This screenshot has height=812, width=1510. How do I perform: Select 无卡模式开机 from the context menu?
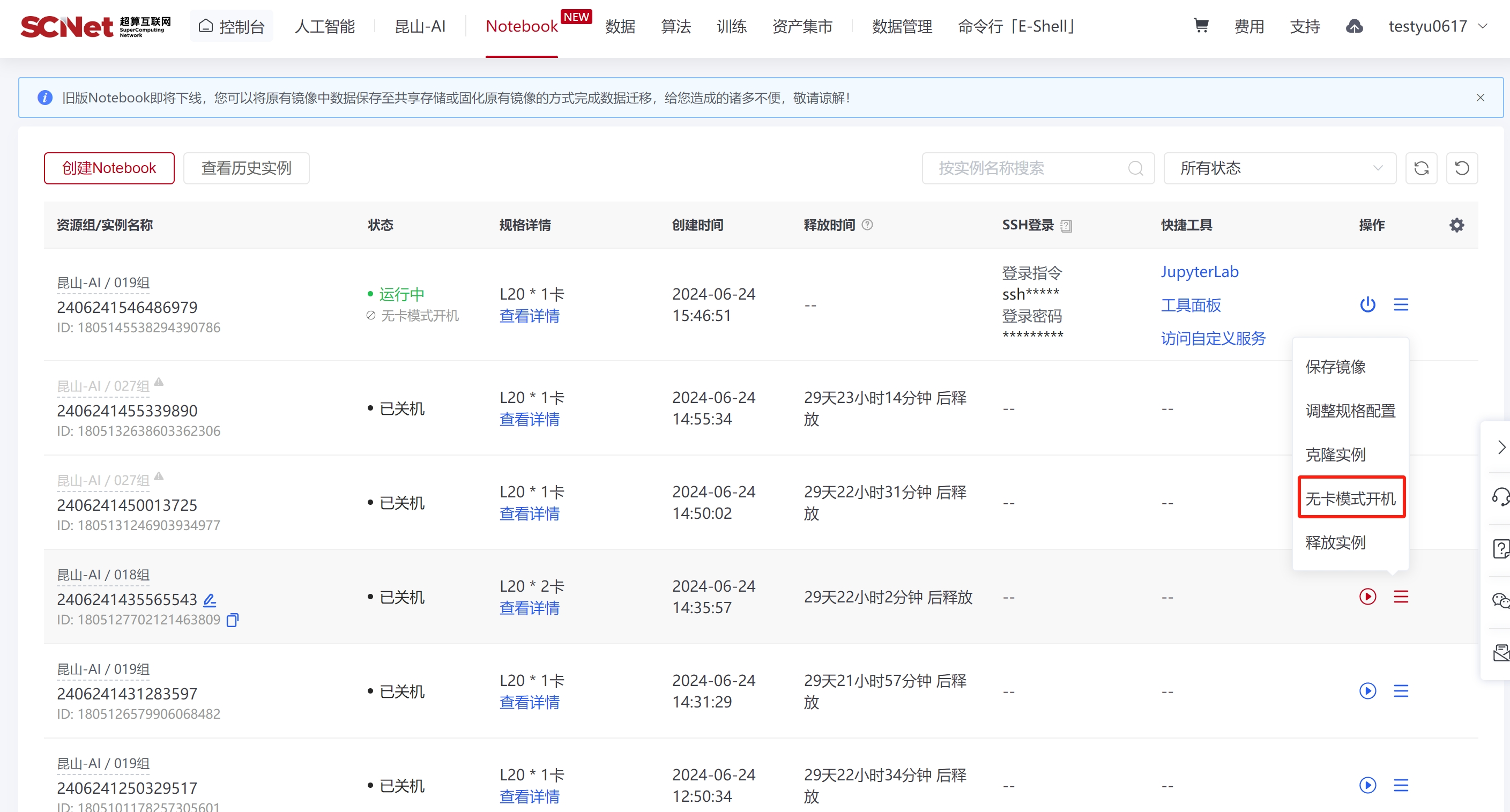(x=1351, y=498)
